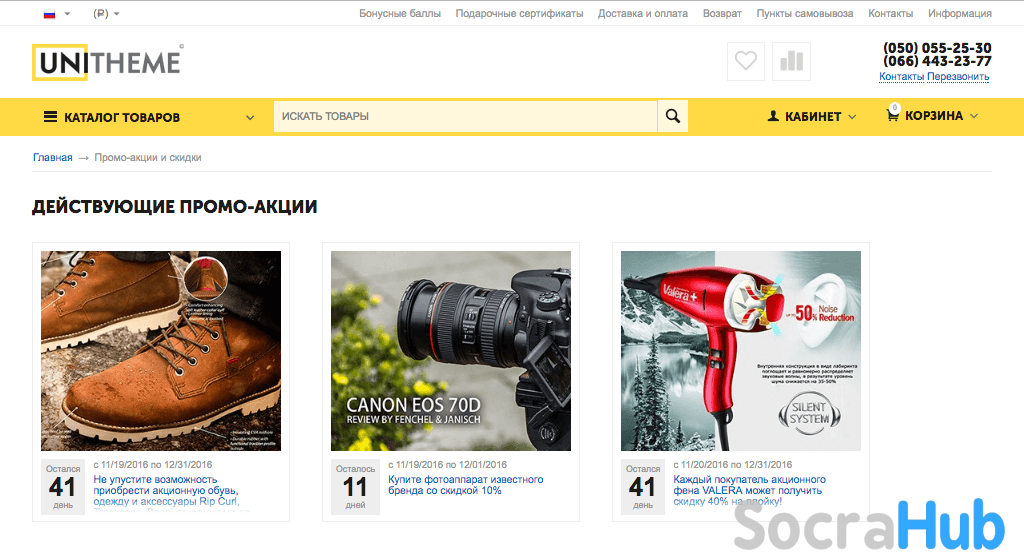
Task: Click the search magnifier button
Action: pos(673,116)
